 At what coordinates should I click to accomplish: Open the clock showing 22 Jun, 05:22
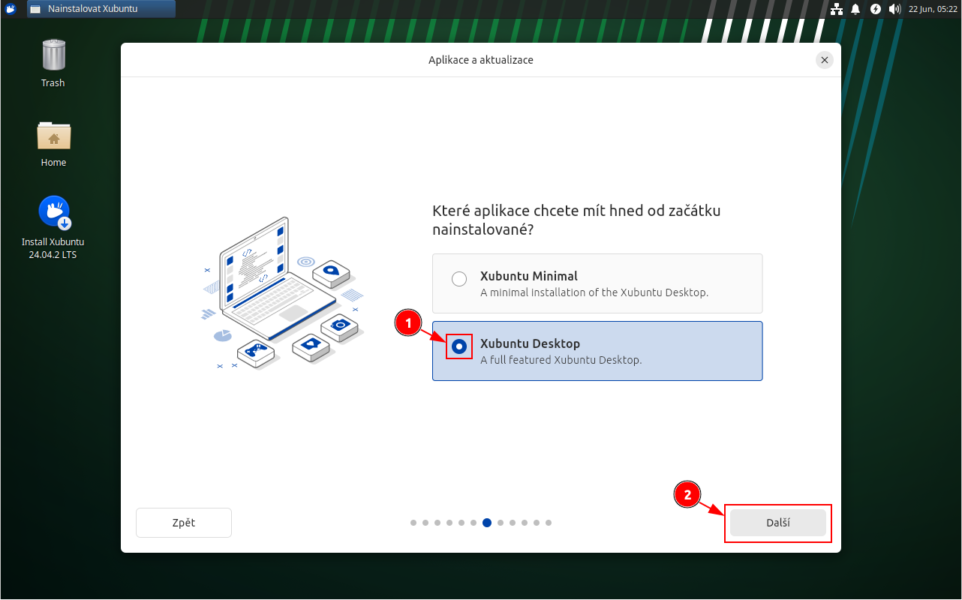(931, 9)
